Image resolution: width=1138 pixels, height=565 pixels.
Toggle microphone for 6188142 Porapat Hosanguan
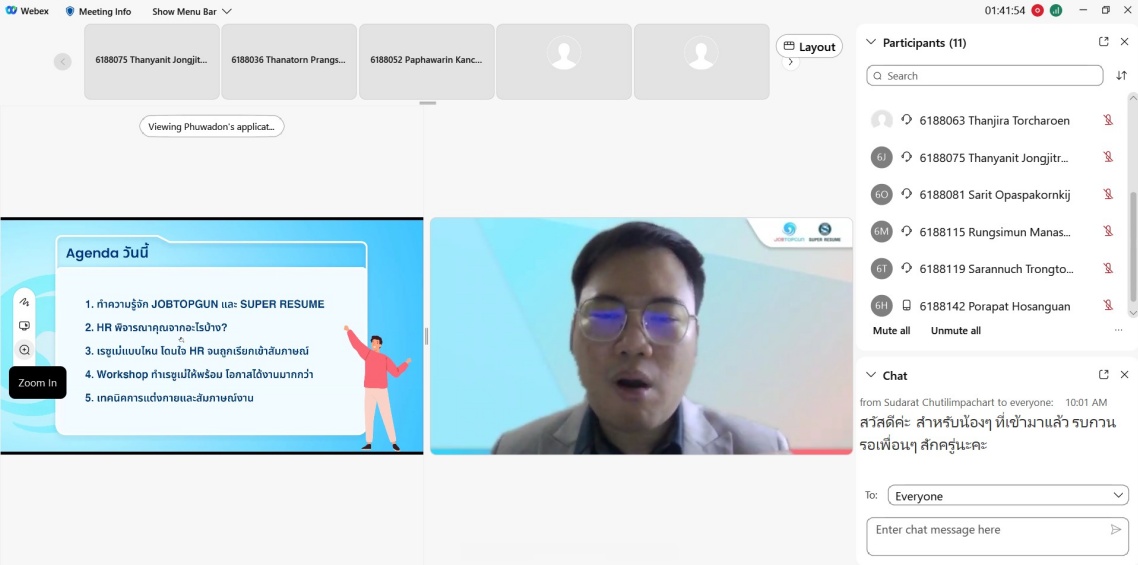(x=1108, y=306)
